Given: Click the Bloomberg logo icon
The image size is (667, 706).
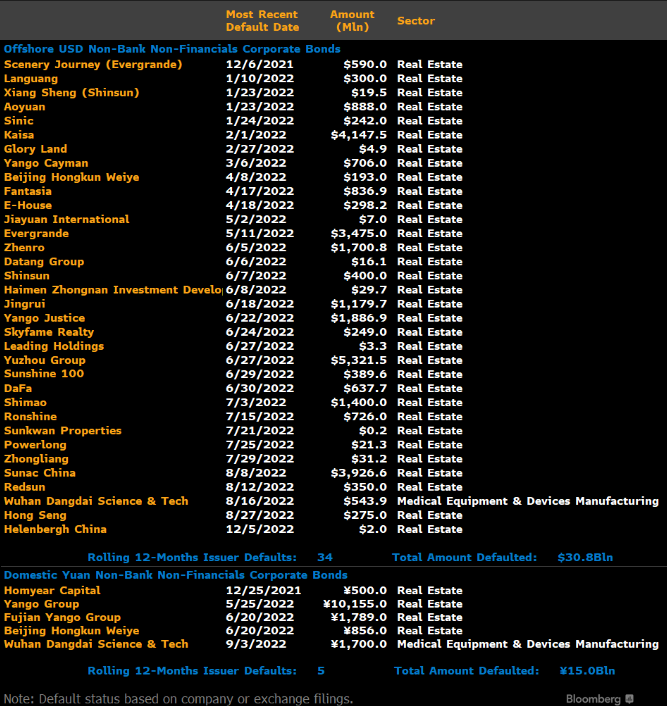Looking at the screenshot, I should pyautogui.click(x=630, y=698).
